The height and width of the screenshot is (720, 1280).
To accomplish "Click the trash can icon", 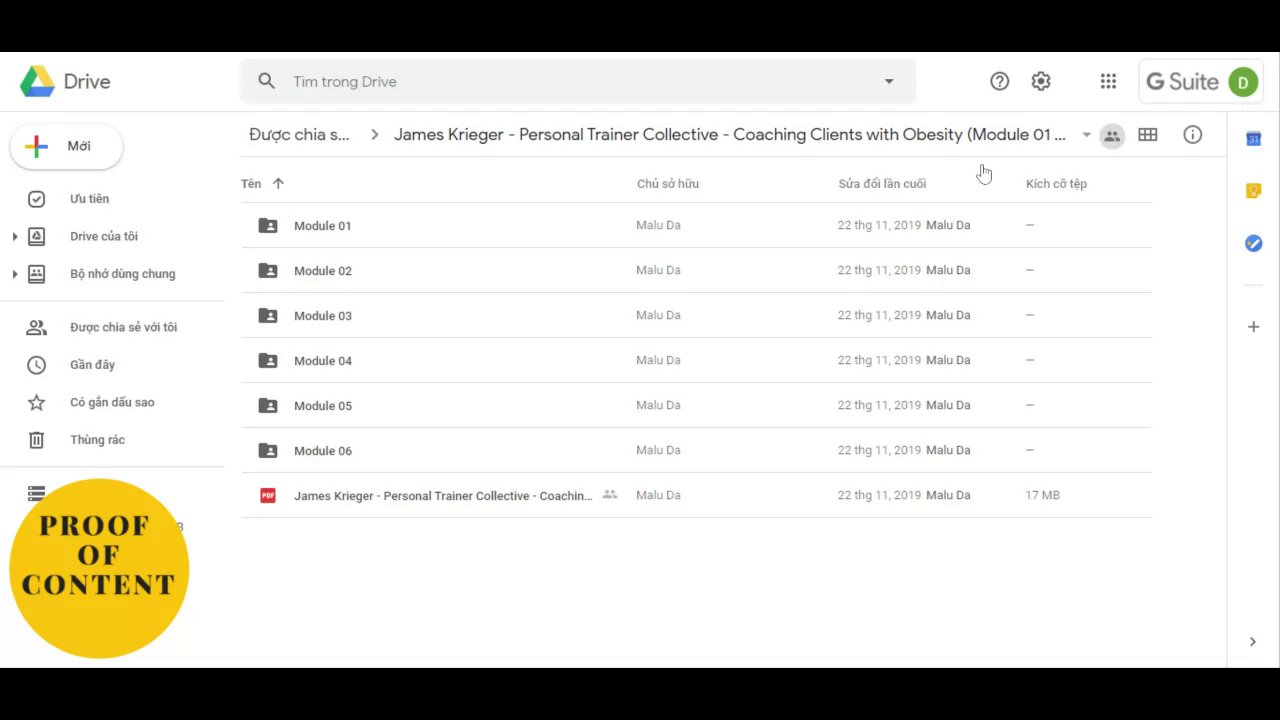I will coord(36,440).
